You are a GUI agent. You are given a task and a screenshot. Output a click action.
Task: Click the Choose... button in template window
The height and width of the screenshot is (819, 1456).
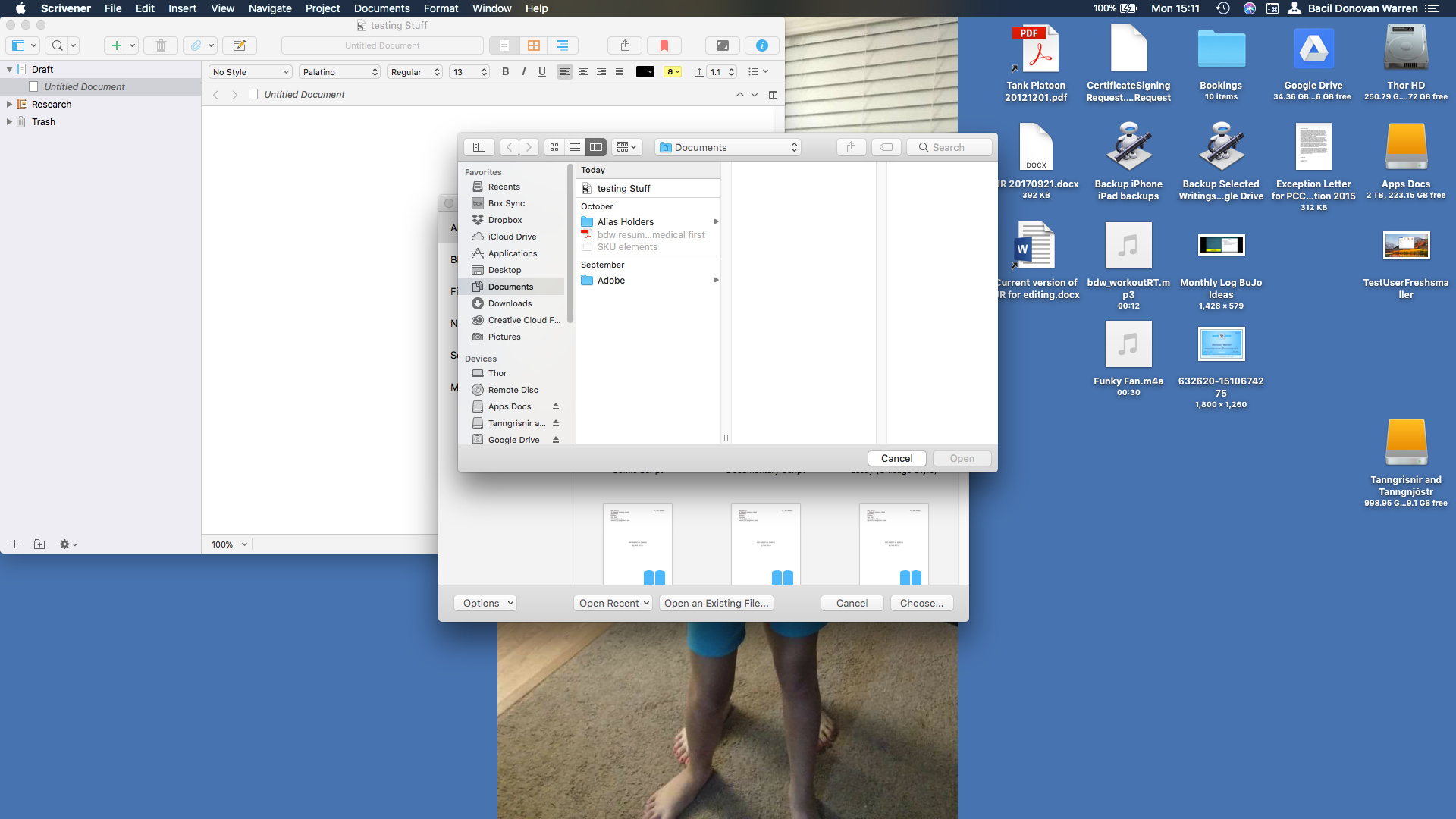(x=921, y=603)
